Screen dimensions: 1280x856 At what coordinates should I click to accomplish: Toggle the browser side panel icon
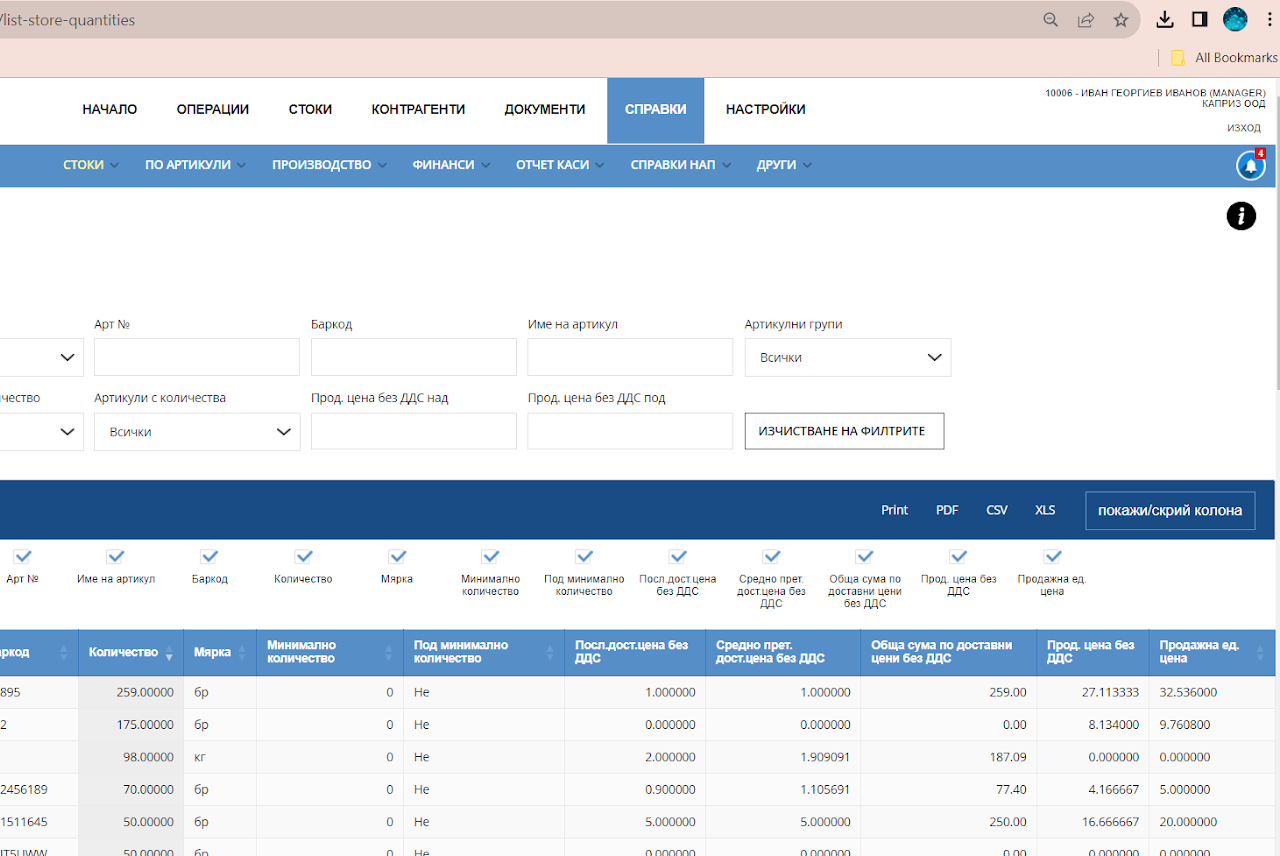point(1200,20)
